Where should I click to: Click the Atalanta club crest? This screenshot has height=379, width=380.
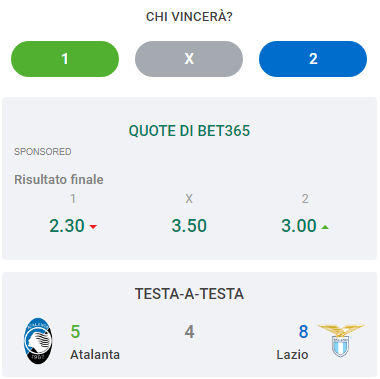point(38,340)
